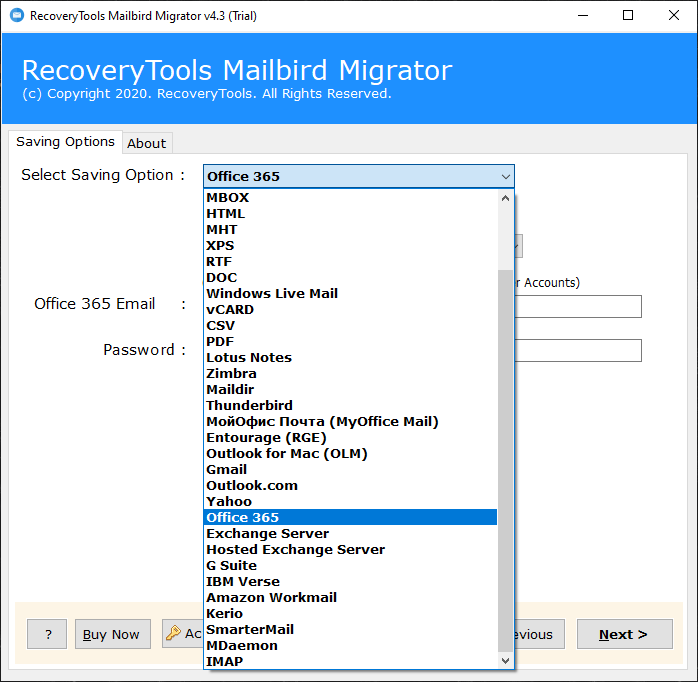Click the scroll-down arrow in the dropdown list
Image resolution: width=698 pixels, height=682 pixels.
505,661
